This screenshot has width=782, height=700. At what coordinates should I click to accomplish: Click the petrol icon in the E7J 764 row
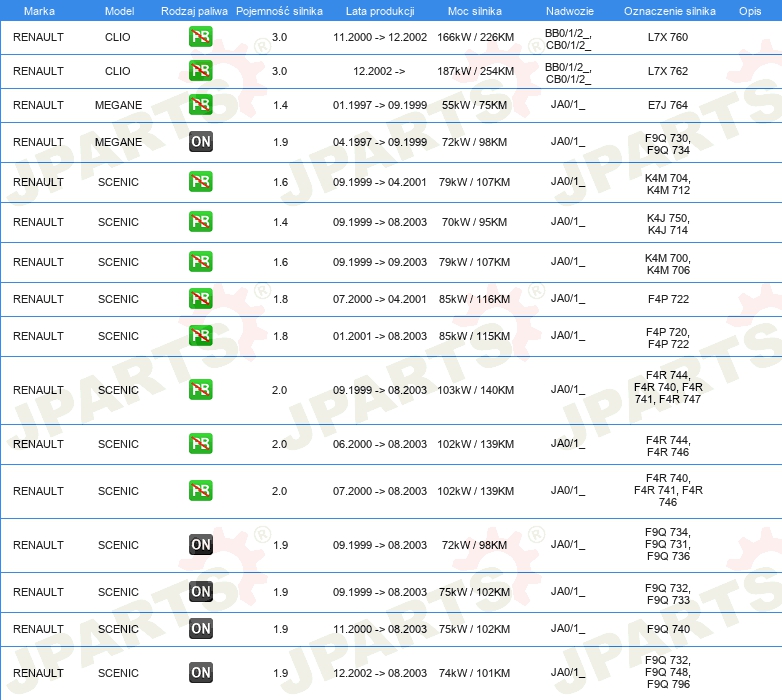click(x=200, y=105)
